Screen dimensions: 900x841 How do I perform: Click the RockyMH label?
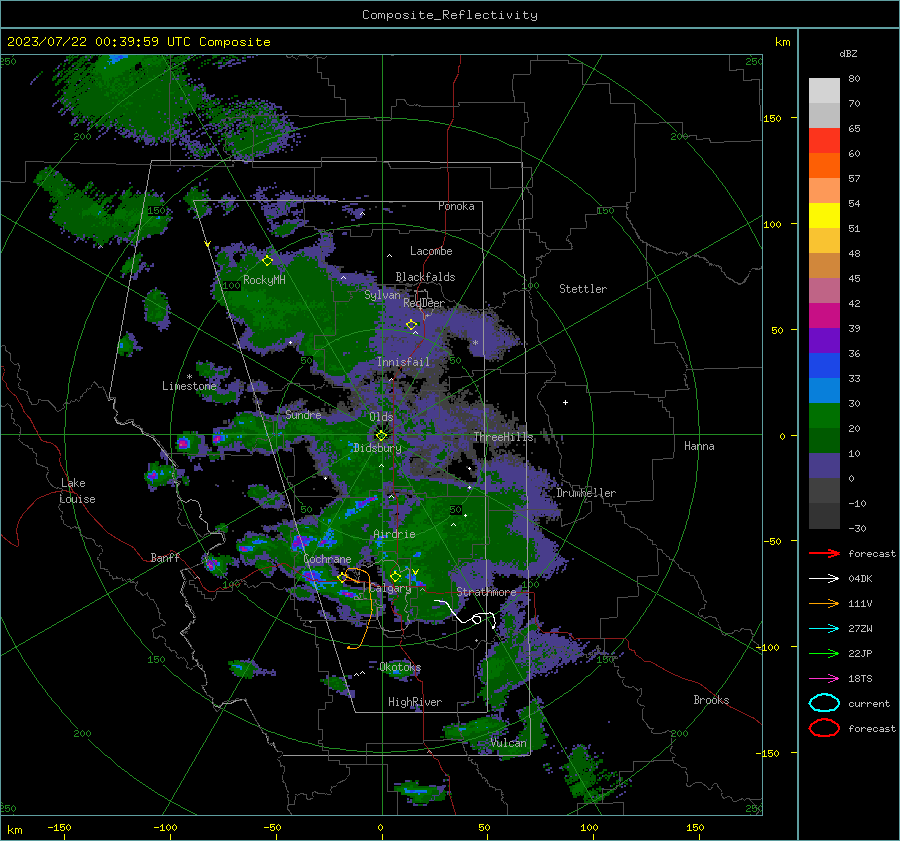click(x=264, y=280)
